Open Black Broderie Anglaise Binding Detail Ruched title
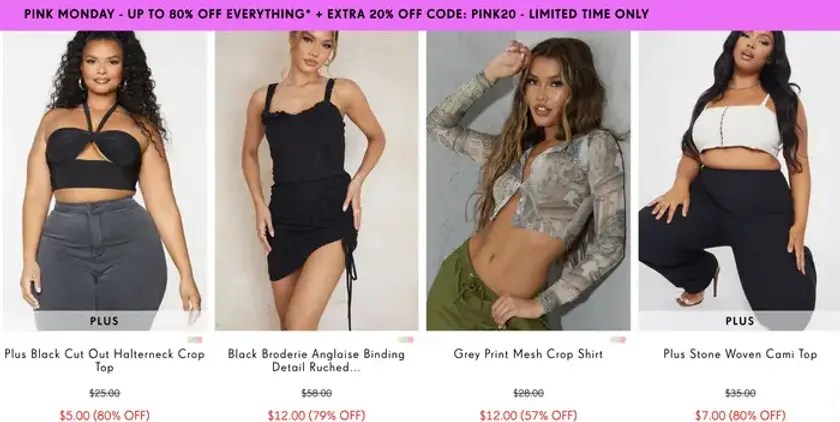The width and height of the screenshot is (840, 422). pos(317,360)
